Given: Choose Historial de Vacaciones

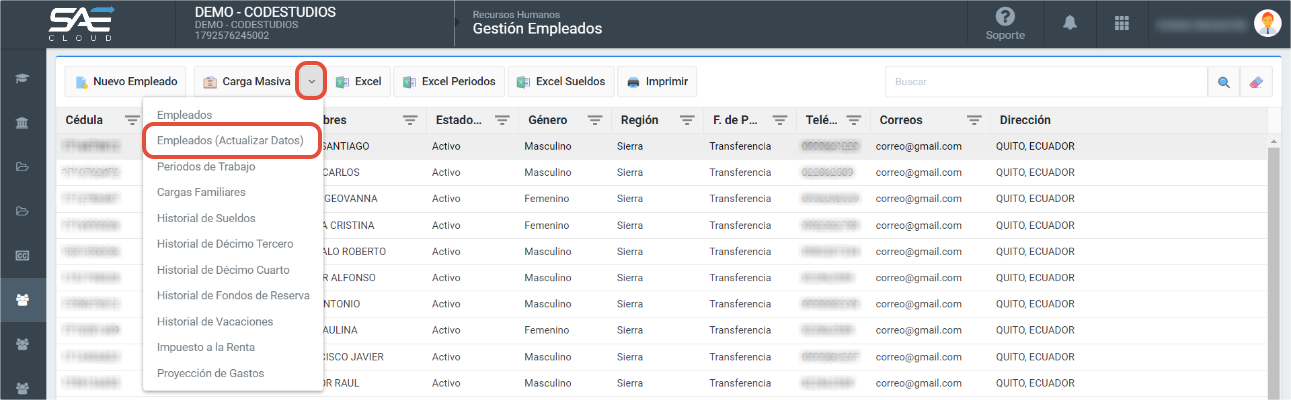Looking at the screenshot, I should pos(231,322).
